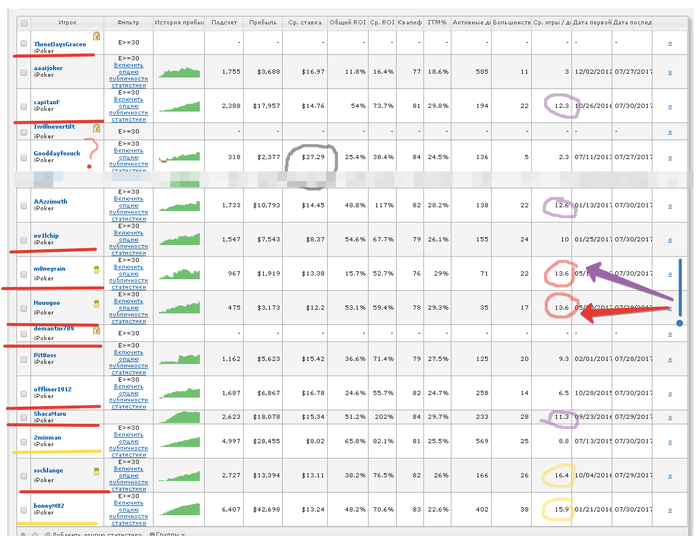The height and width of the screenshot is (542, 700).
Task: Sort by the Игрок column header
Action: (67, 22)
